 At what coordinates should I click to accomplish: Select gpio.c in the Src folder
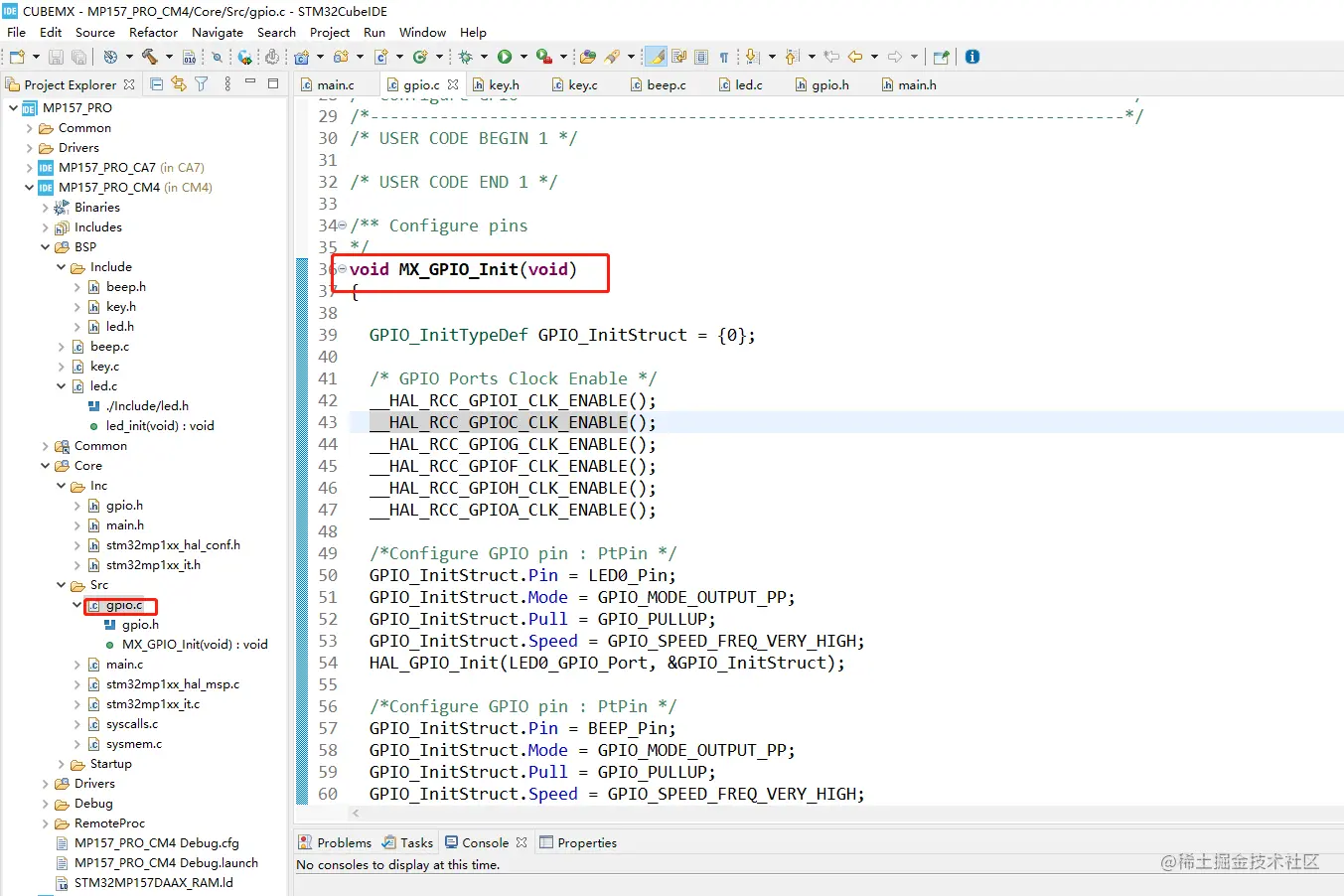(x=124, y=605)
